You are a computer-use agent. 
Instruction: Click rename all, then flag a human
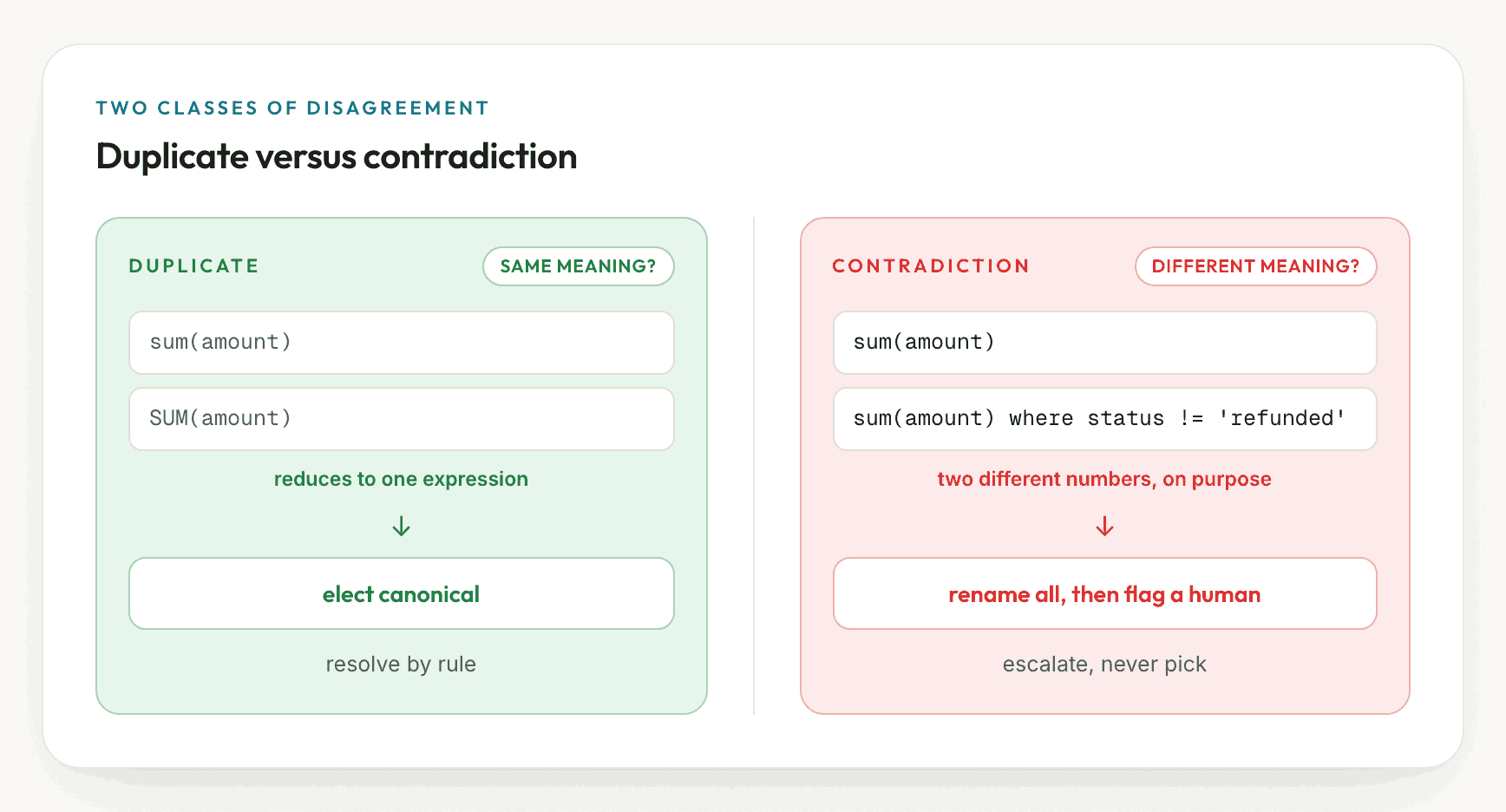coord(1104,593)
